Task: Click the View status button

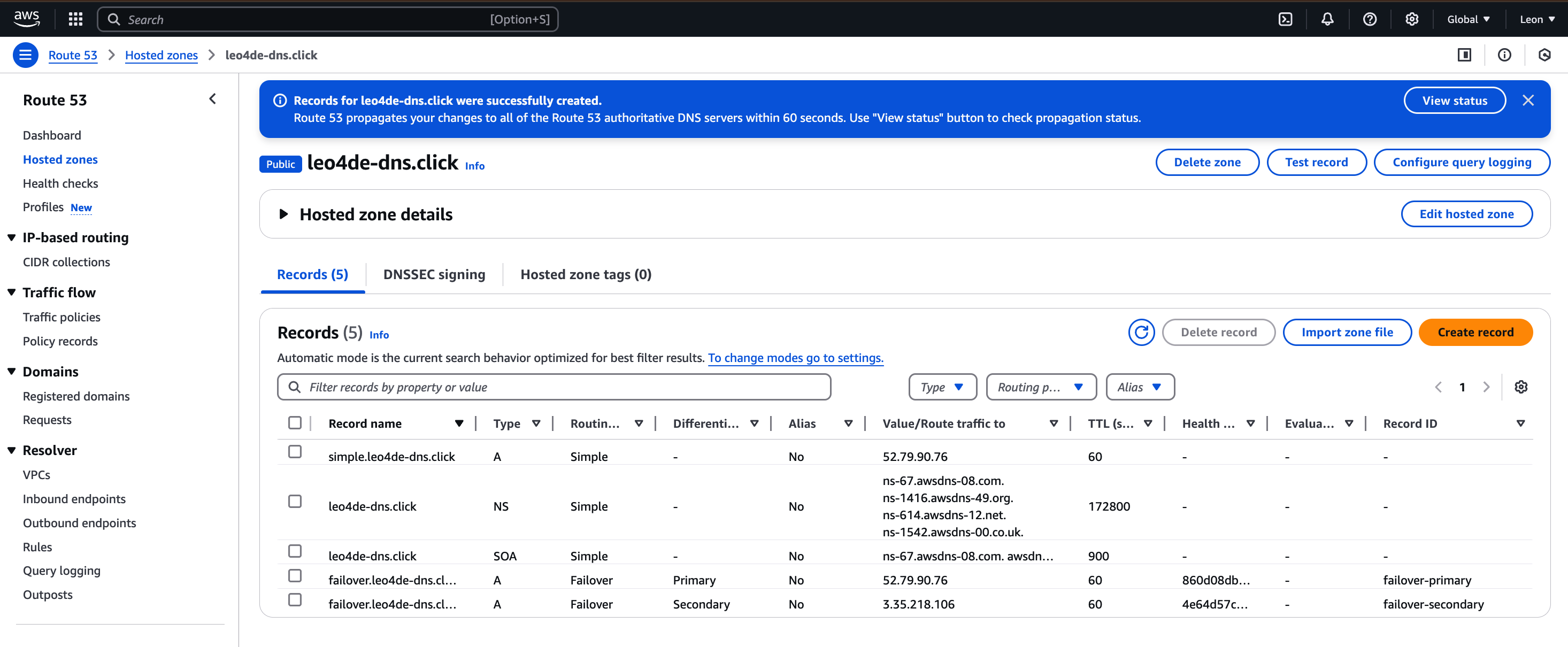Action: pos(1454,101)
